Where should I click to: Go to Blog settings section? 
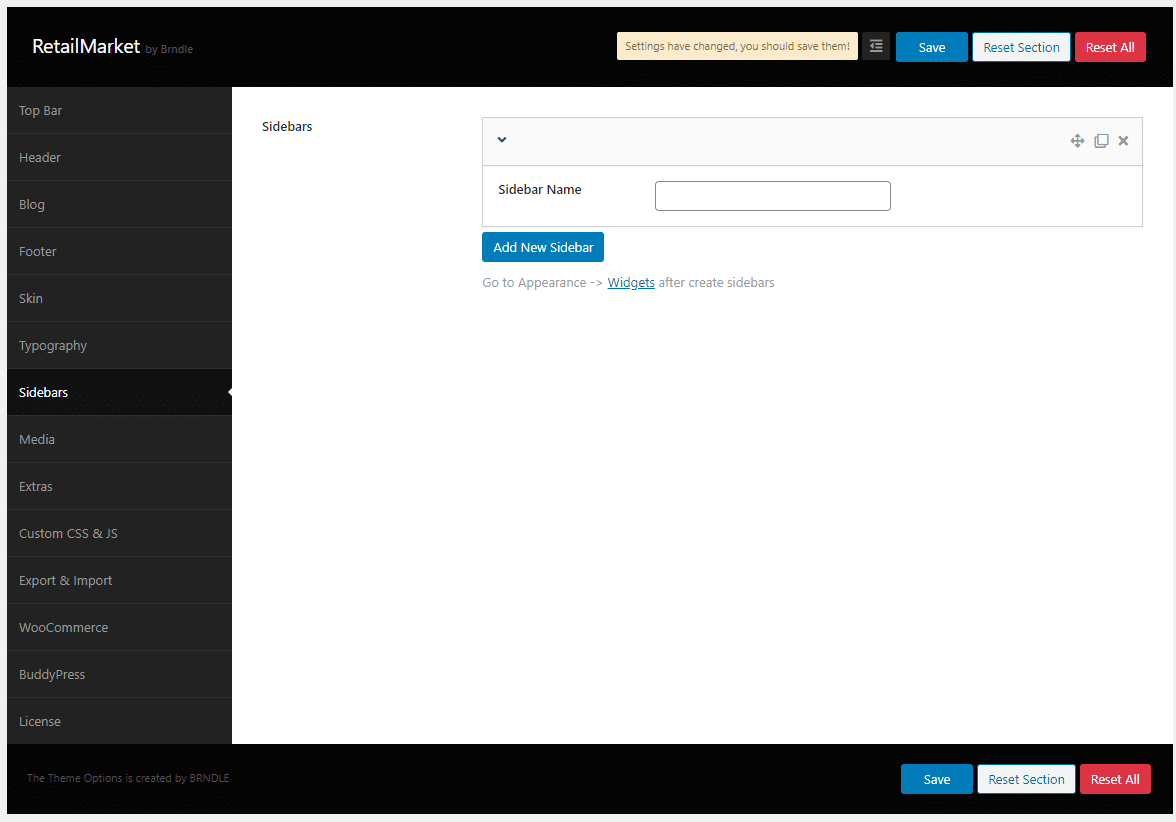point(119,205)
